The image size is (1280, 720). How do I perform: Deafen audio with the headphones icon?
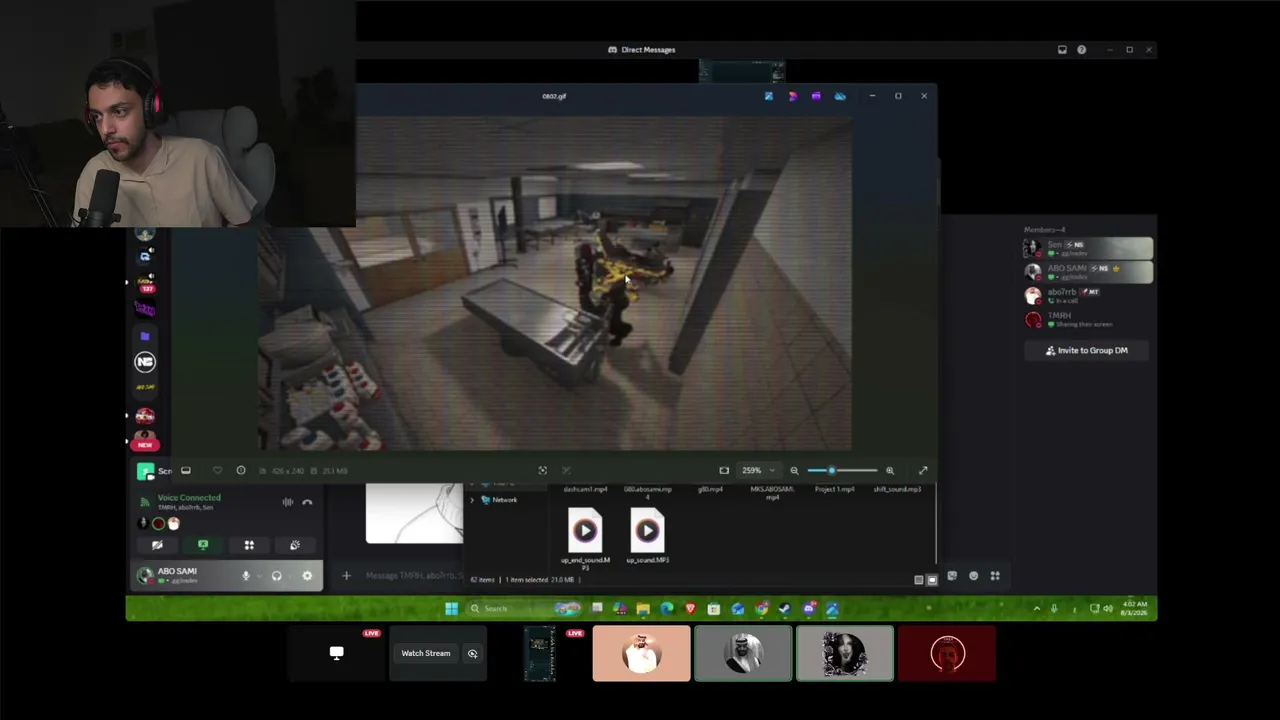click(x=277, y=576)
